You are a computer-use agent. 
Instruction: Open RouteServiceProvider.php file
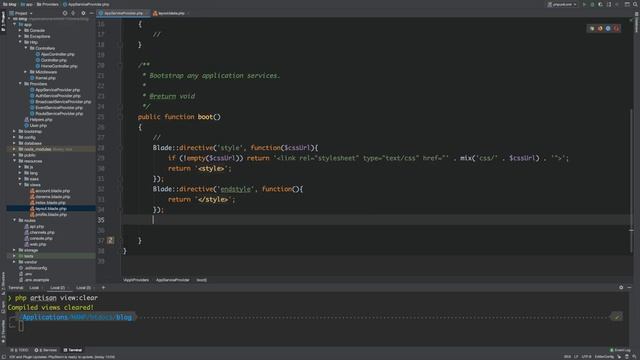56,113
